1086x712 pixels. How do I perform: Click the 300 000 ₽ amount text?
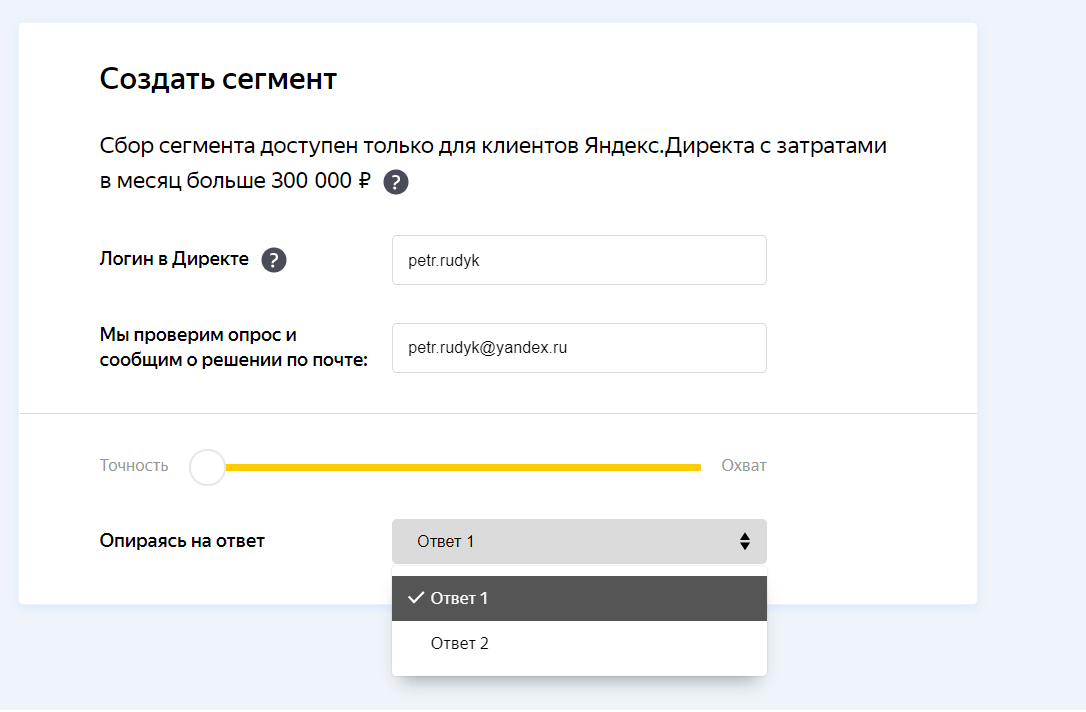tap(320, 182)
